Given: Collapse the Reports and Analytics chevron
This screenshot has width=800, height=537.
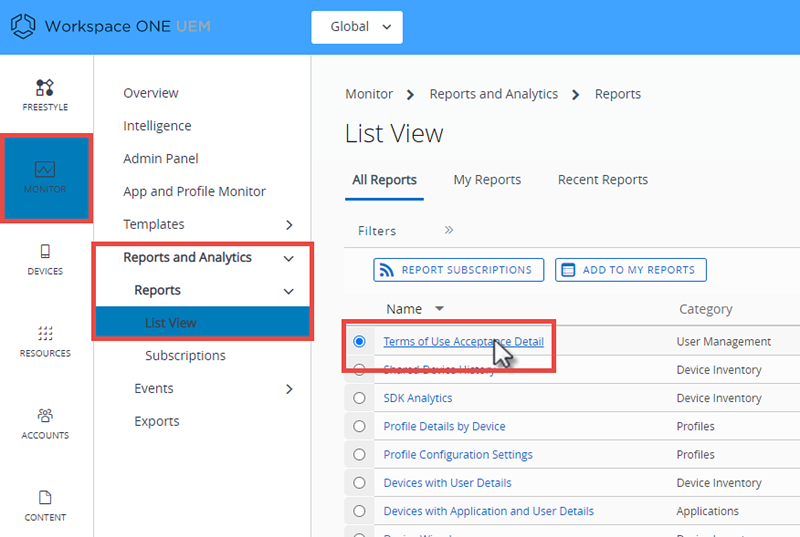Looking at the screenshot, I should coord(289,259).
